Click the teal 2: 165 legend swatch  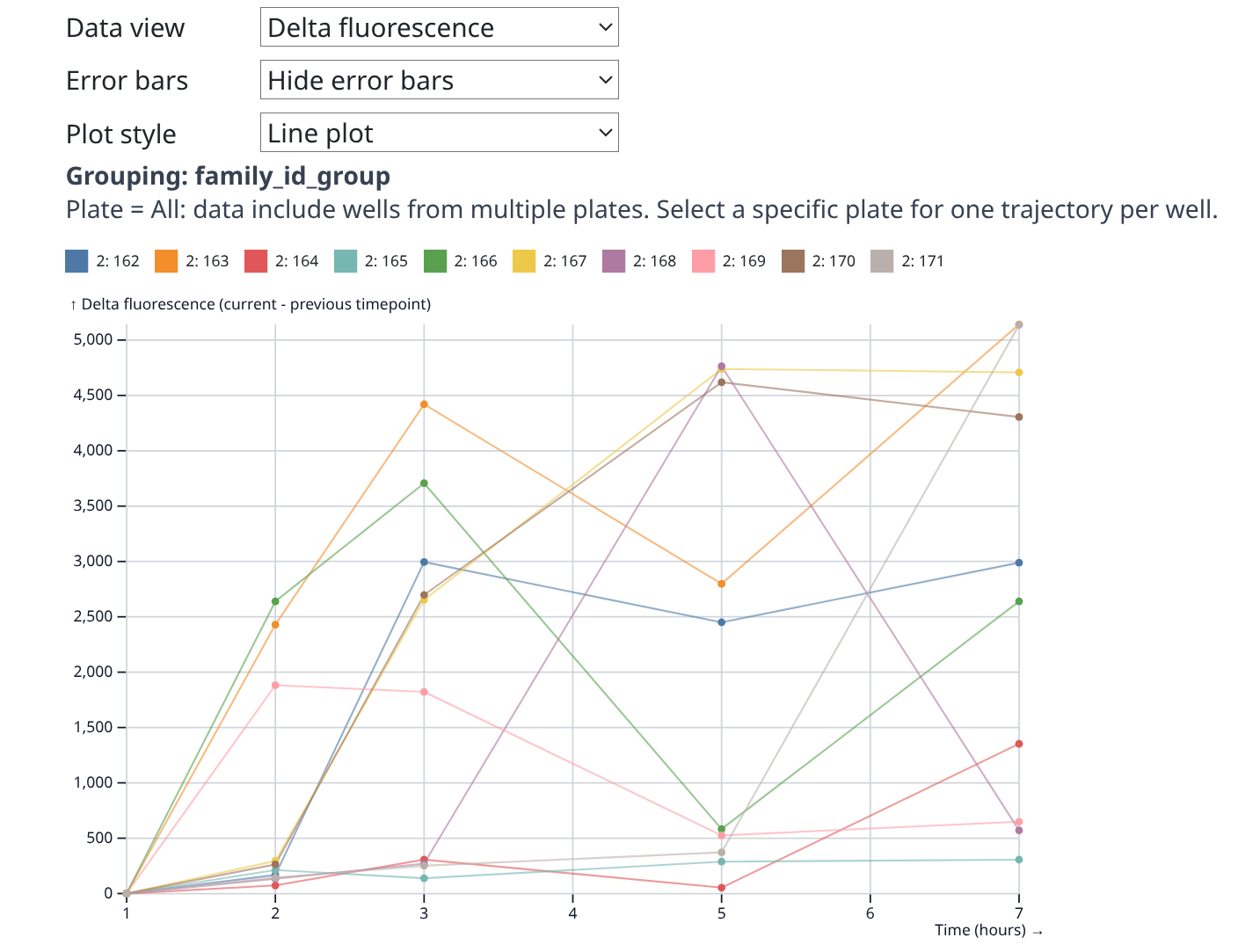(346, 261)
